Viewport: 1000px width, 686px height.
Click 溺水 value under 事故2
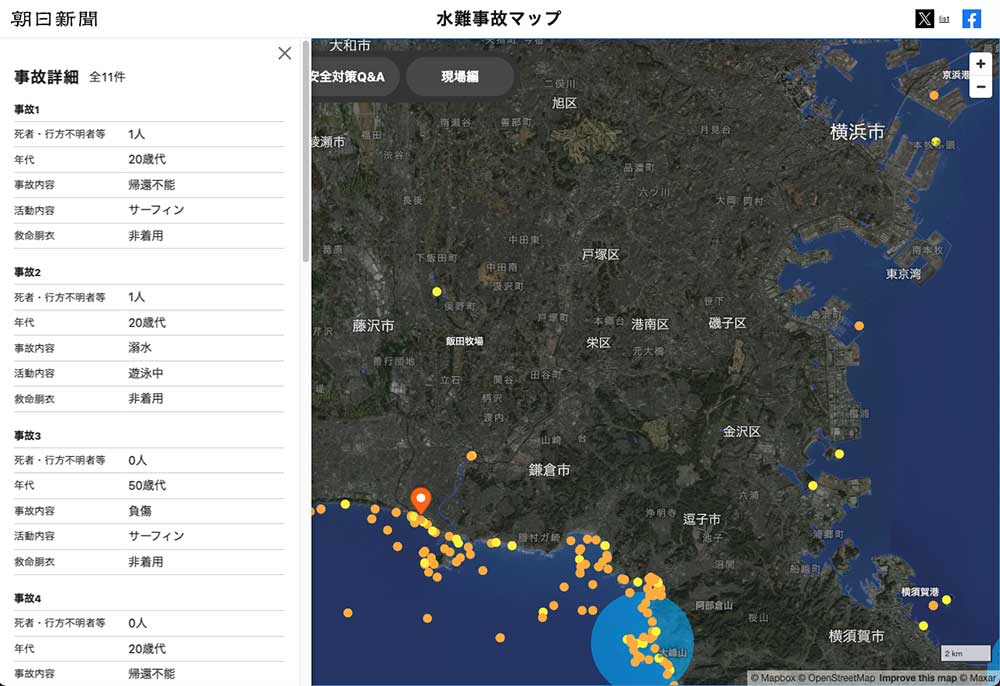pyautogui.click(x=140, y=348)
